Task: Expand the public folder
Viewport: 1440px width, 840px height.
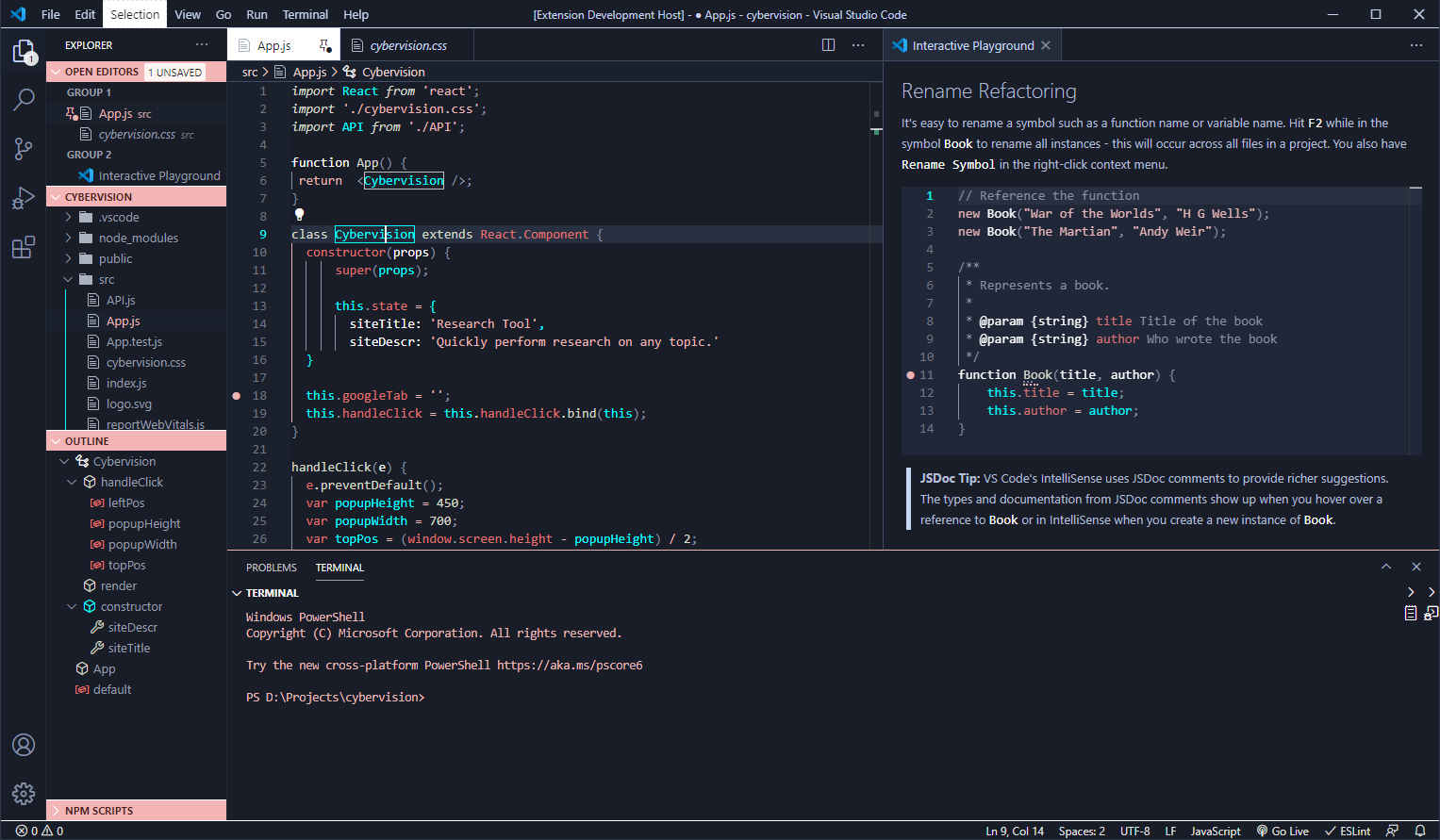Action: pos(68,258)
